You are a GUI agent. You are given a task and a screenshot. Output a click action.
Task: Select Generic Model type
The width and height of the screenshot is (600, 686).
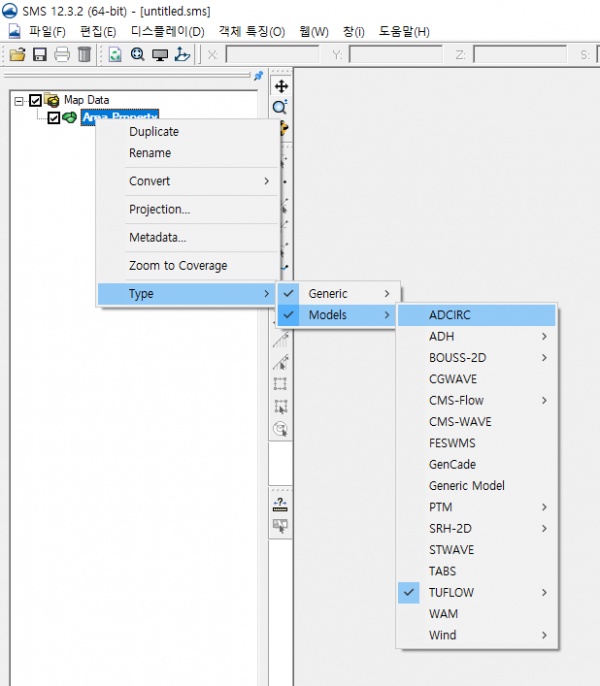tap(477, 486)
